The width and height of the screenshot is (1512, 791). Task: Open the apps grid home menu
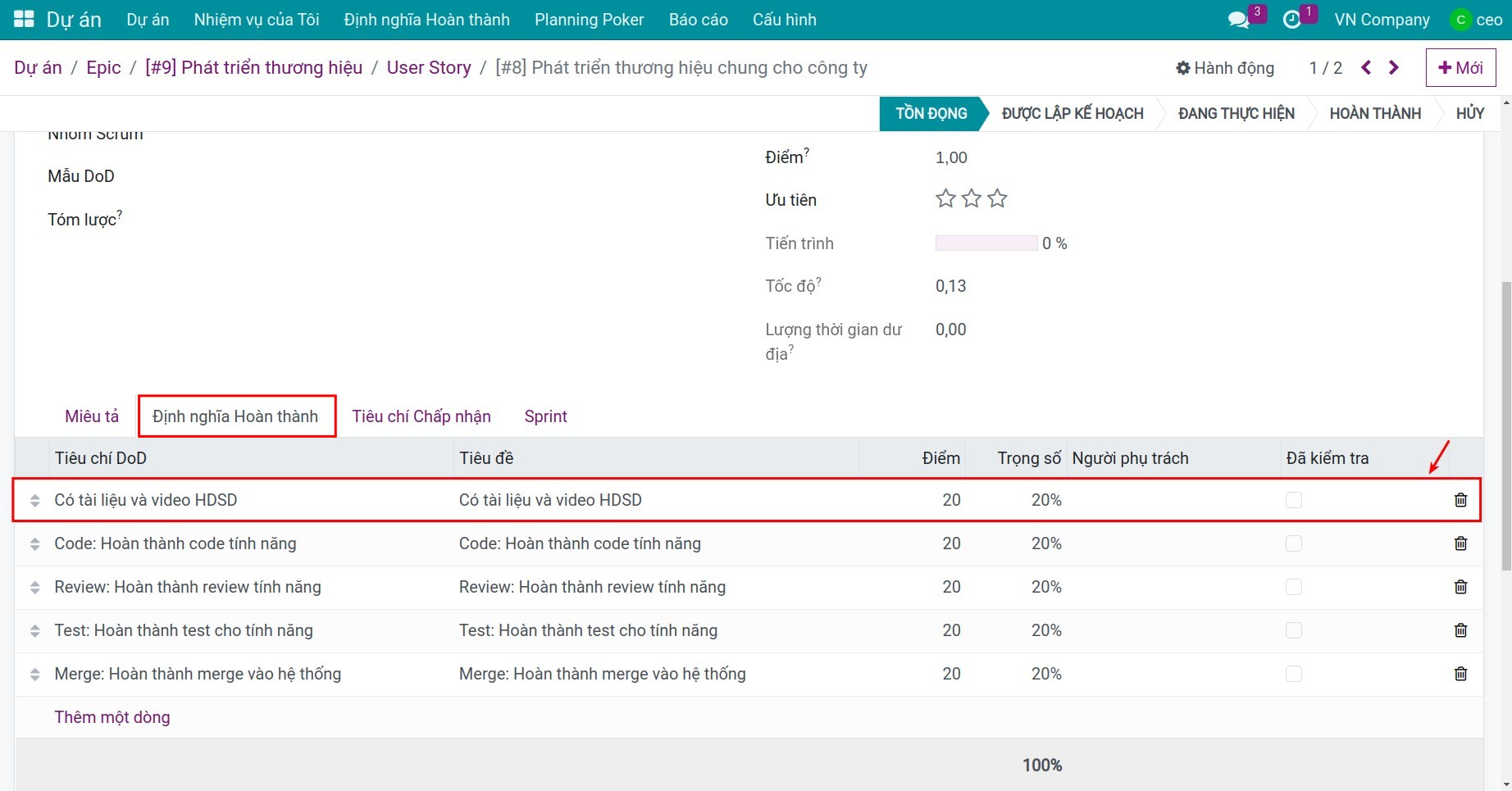click(x=24, y=20)
